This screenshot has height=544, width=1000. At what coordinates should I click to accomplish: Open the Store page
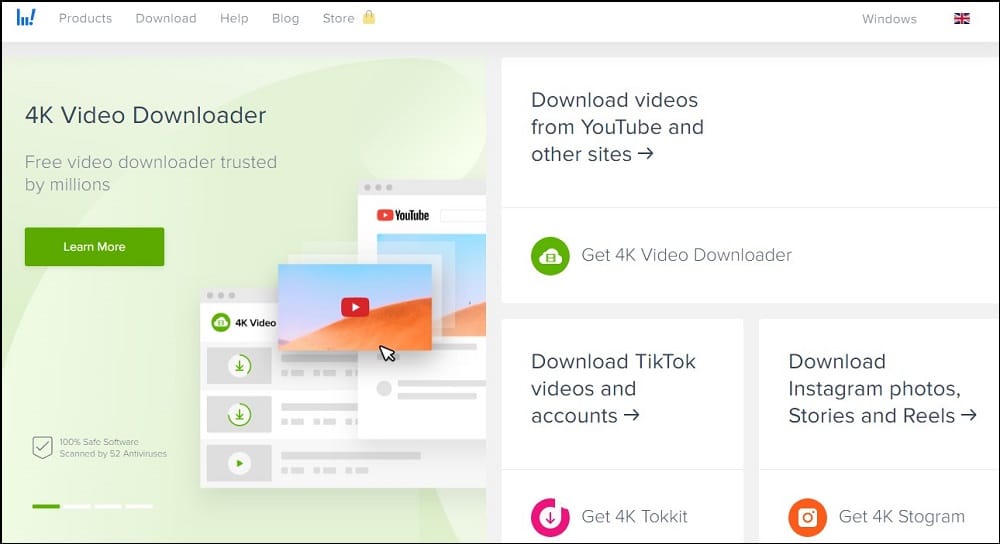(339, 18)
